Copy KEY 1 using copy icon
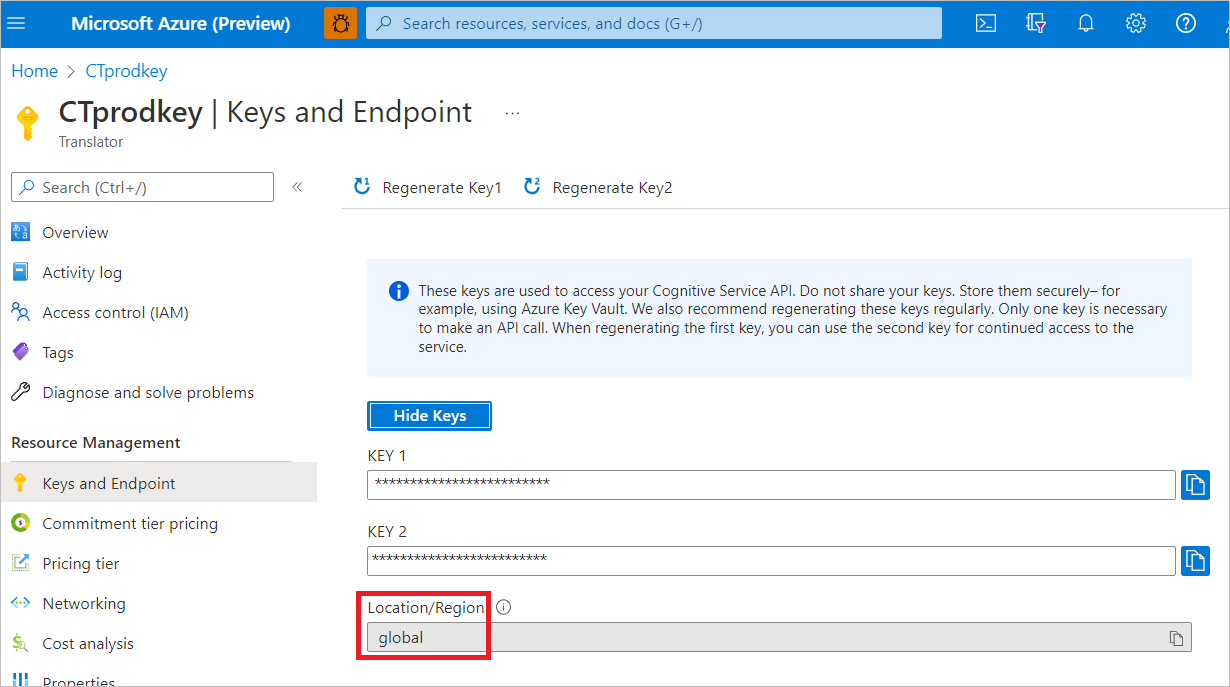This screenshot has height=687, width=1230. (x=1195, y=484)
